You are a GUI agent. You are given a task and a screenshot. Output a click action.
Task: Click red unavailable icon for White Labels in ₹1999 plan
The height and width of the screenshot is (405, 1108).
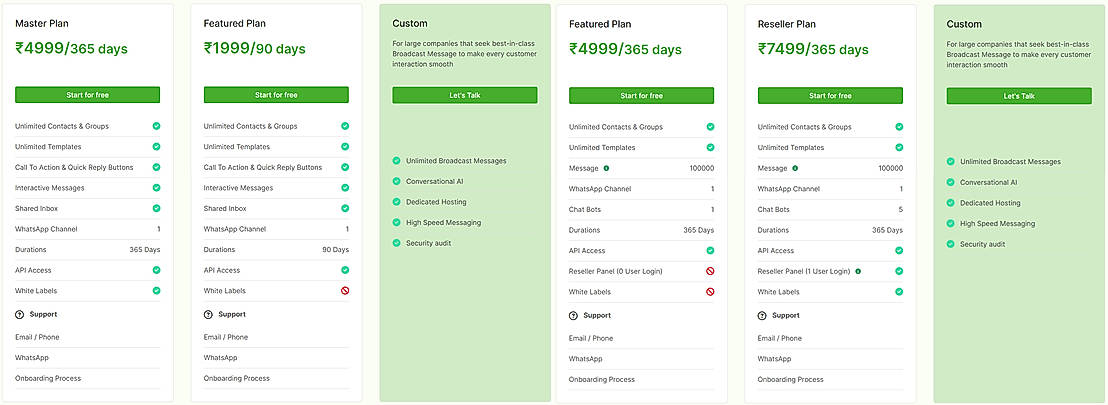pyautogui.click(x=344, y=291)
